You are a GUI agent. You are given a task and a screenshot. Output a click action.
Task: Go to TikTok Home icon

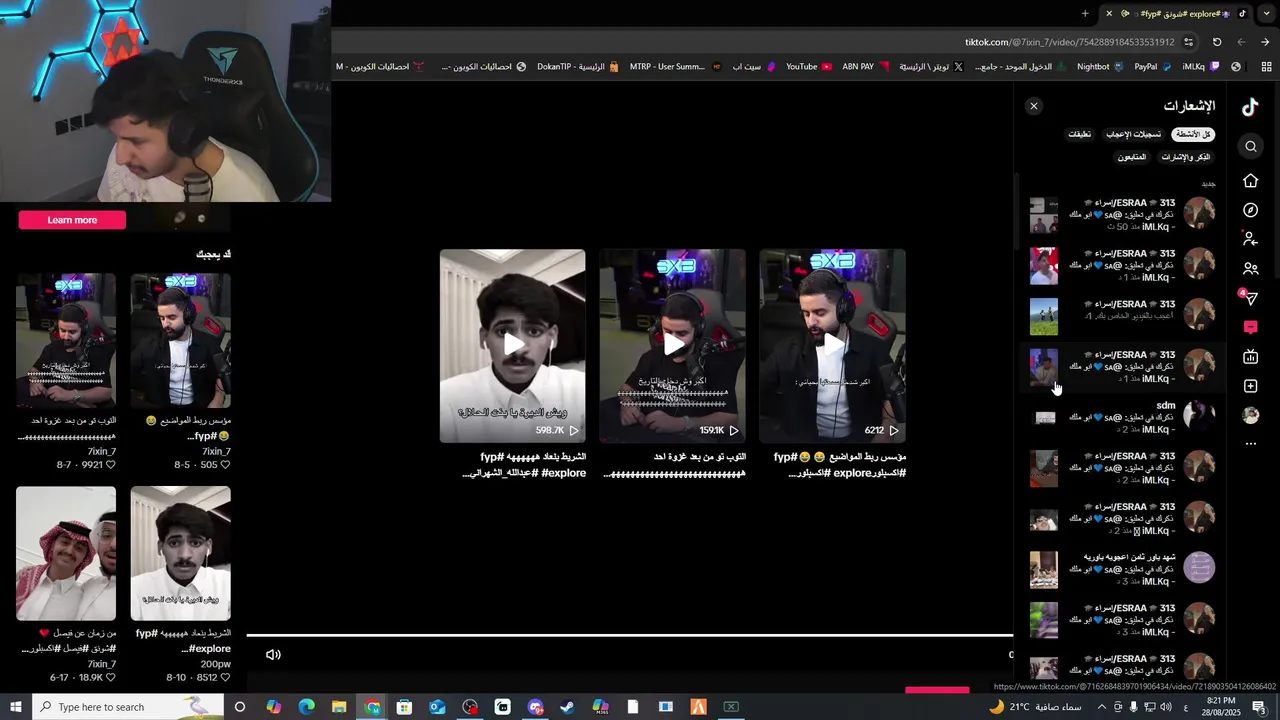[x=1250, y=181]
